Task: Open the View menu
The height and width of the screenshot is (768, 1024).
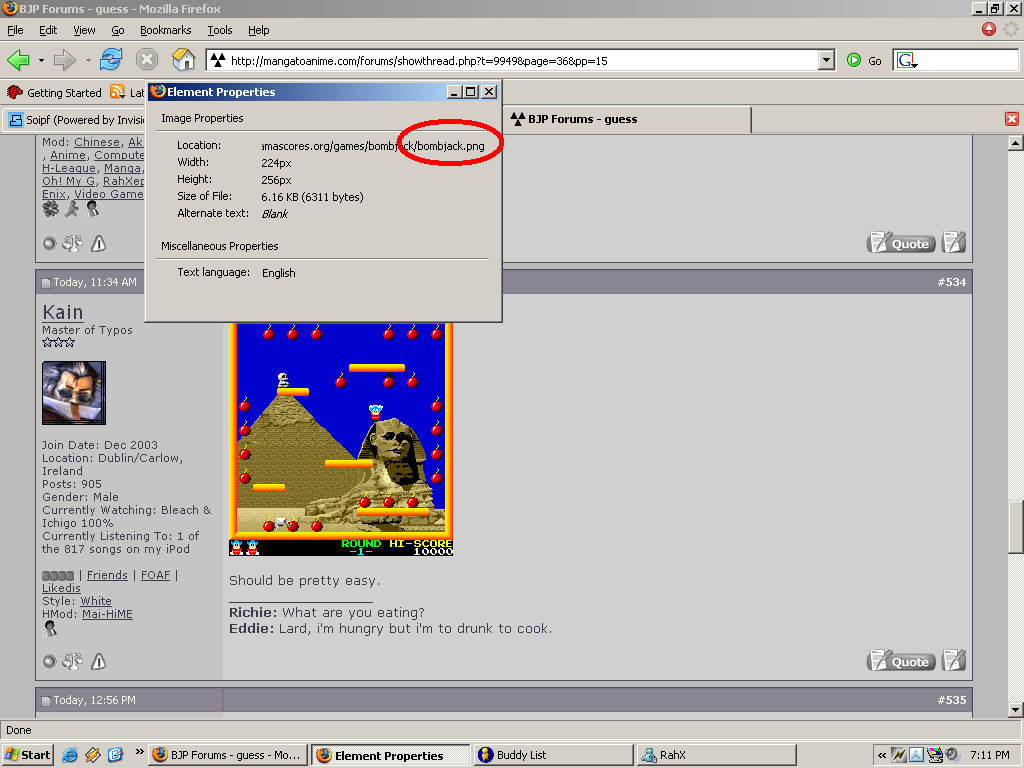Action: coord(84,30)
